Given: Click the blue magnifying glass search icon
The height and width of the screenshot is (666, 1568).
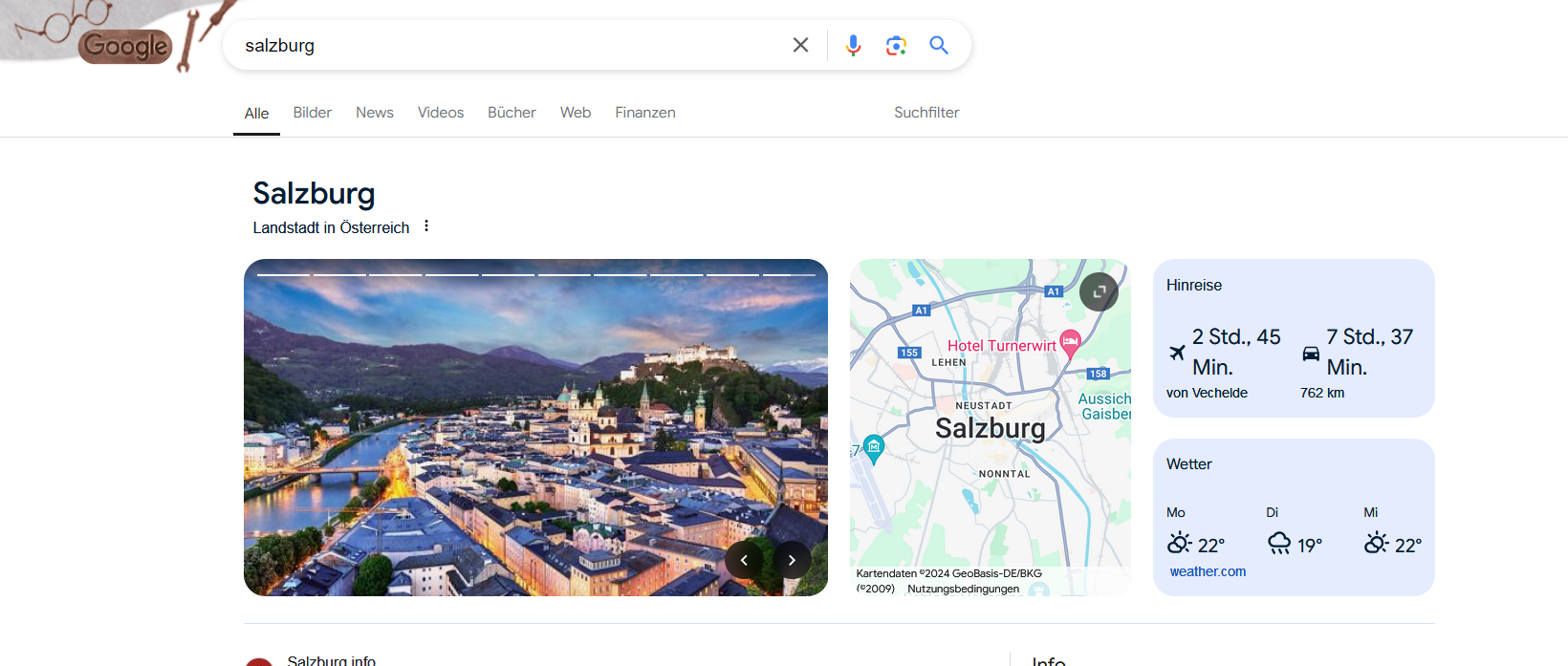Looking at the screenshot, I should (x=939, y=45).
